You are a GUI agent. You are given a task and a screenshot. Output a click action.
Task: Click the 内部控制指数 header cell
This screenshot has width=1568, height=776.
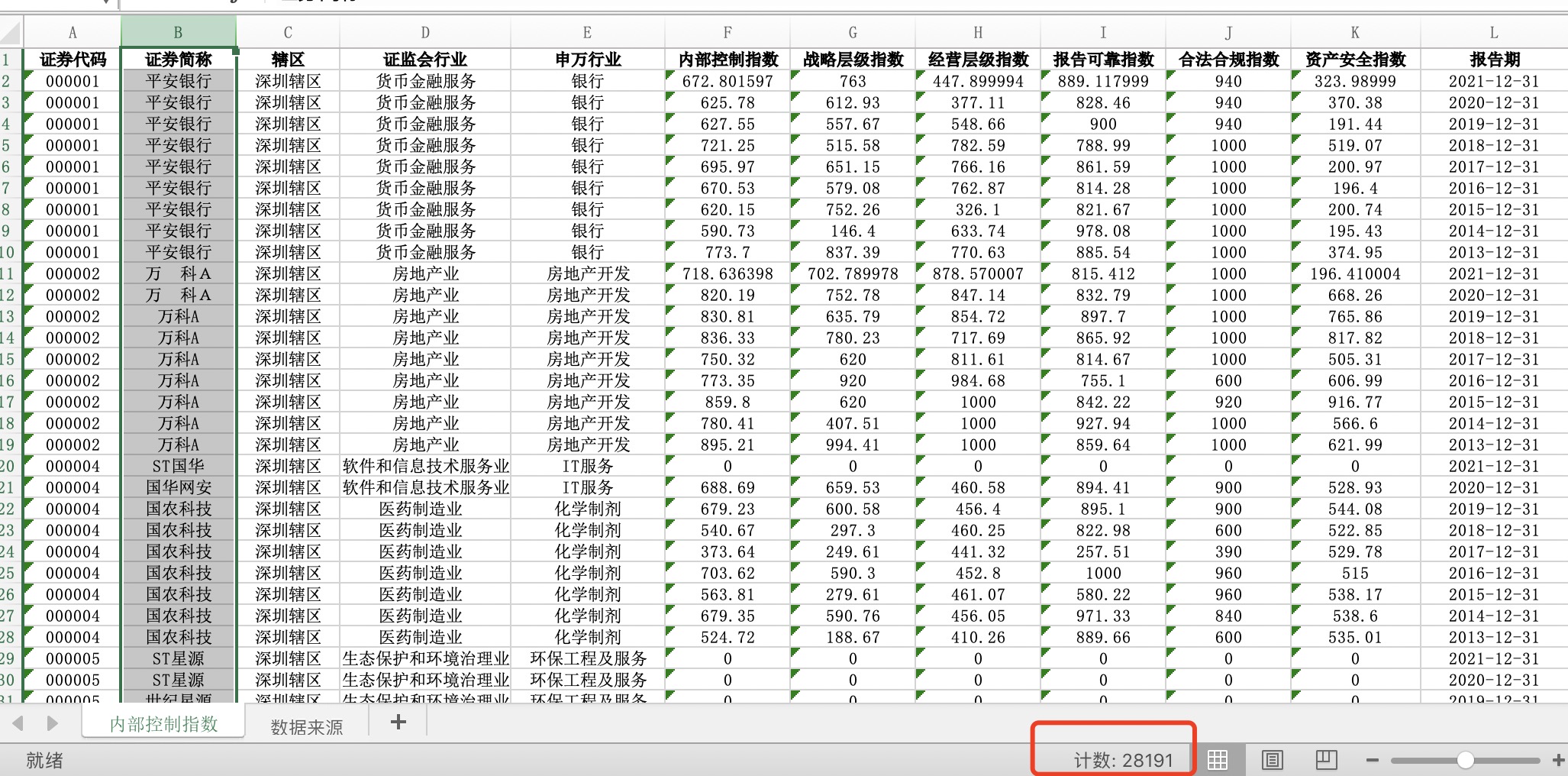tap(728, 60)
